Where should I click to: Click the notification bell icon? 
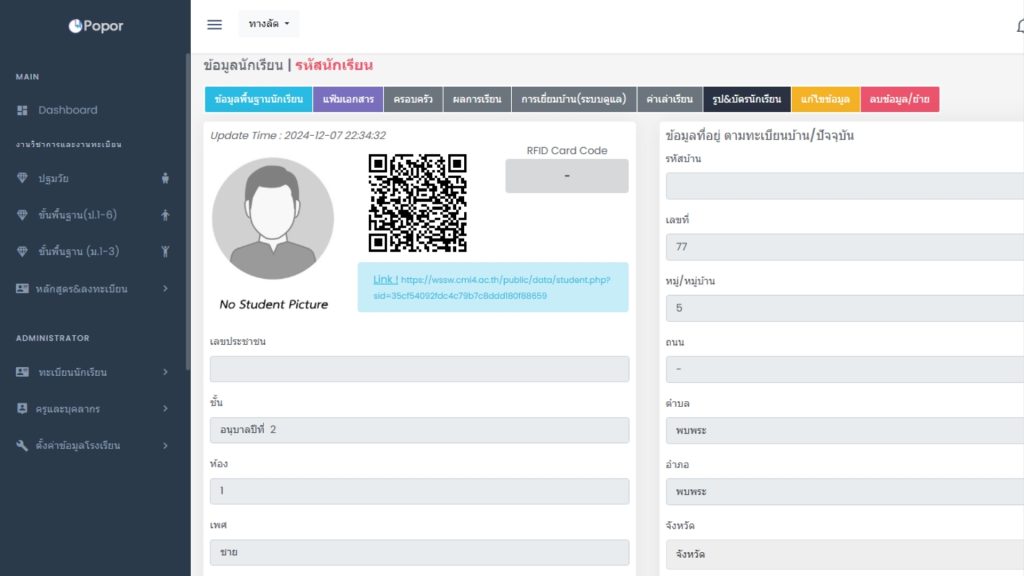[x=1019, y=26]
